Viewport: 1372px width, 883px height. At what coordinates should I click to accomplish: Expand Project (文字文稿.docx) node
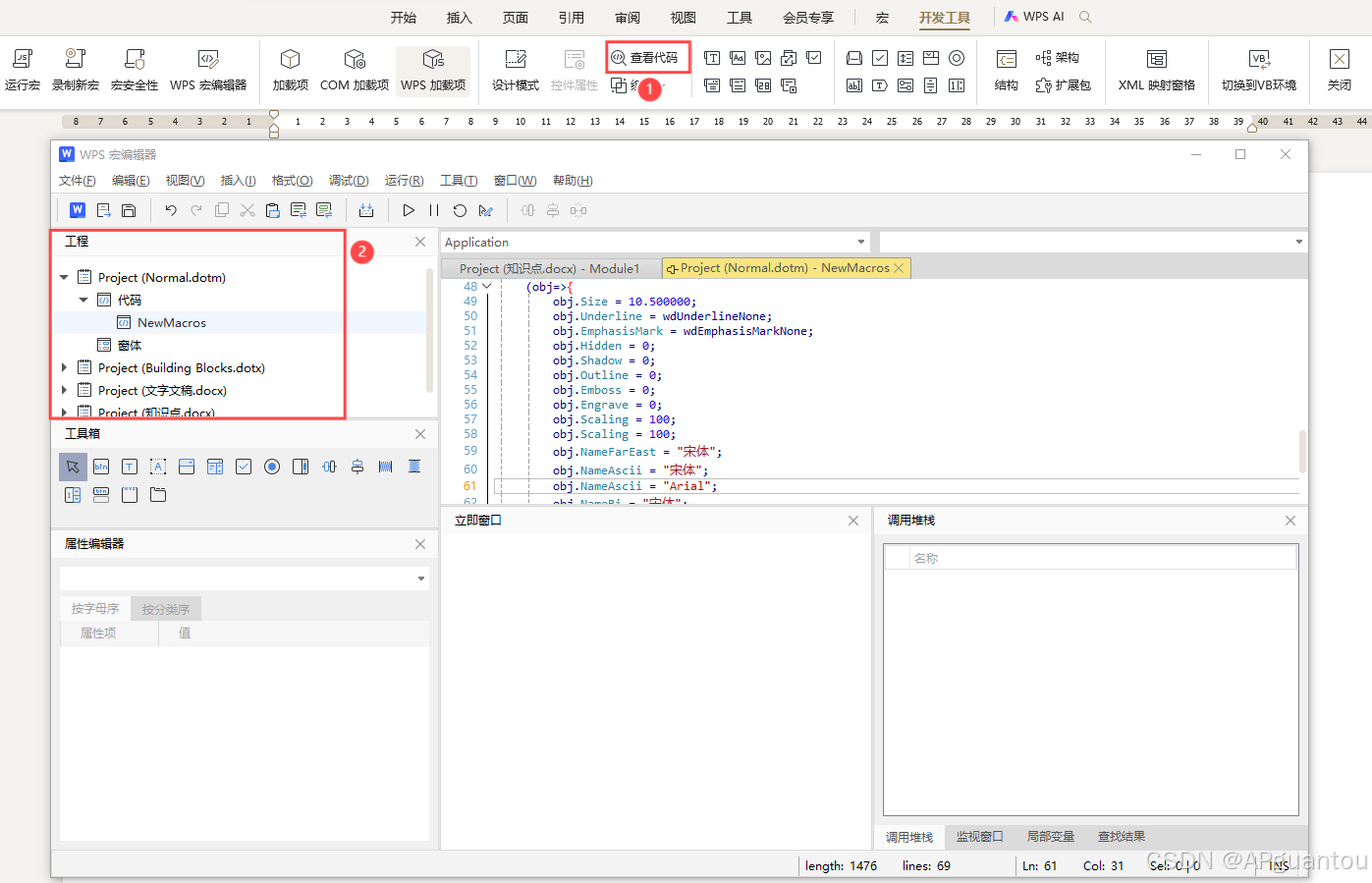tap(64, 391)
